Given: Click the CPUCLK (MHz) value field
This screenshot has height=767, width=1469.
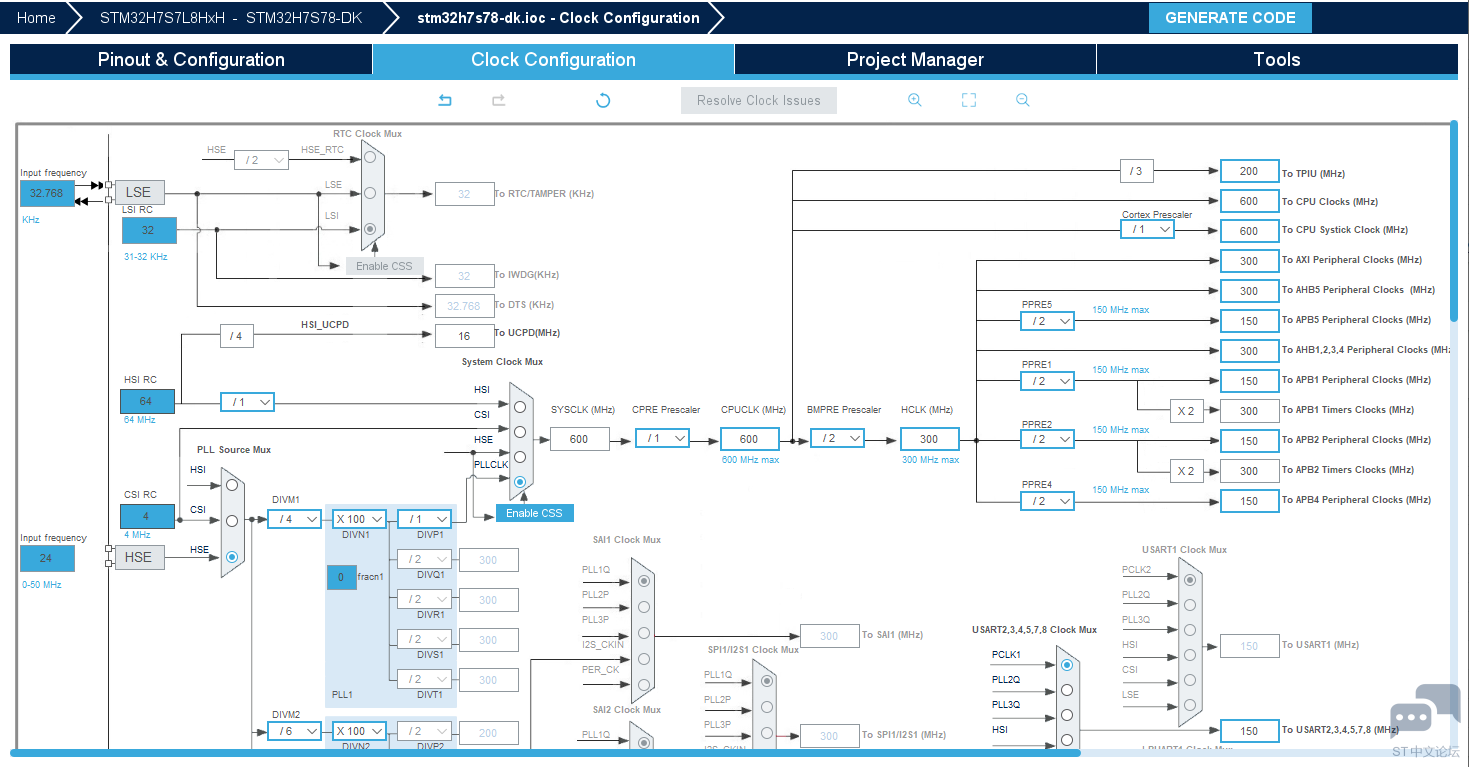Looking at the screenshot, I should (x=749, y=439).
